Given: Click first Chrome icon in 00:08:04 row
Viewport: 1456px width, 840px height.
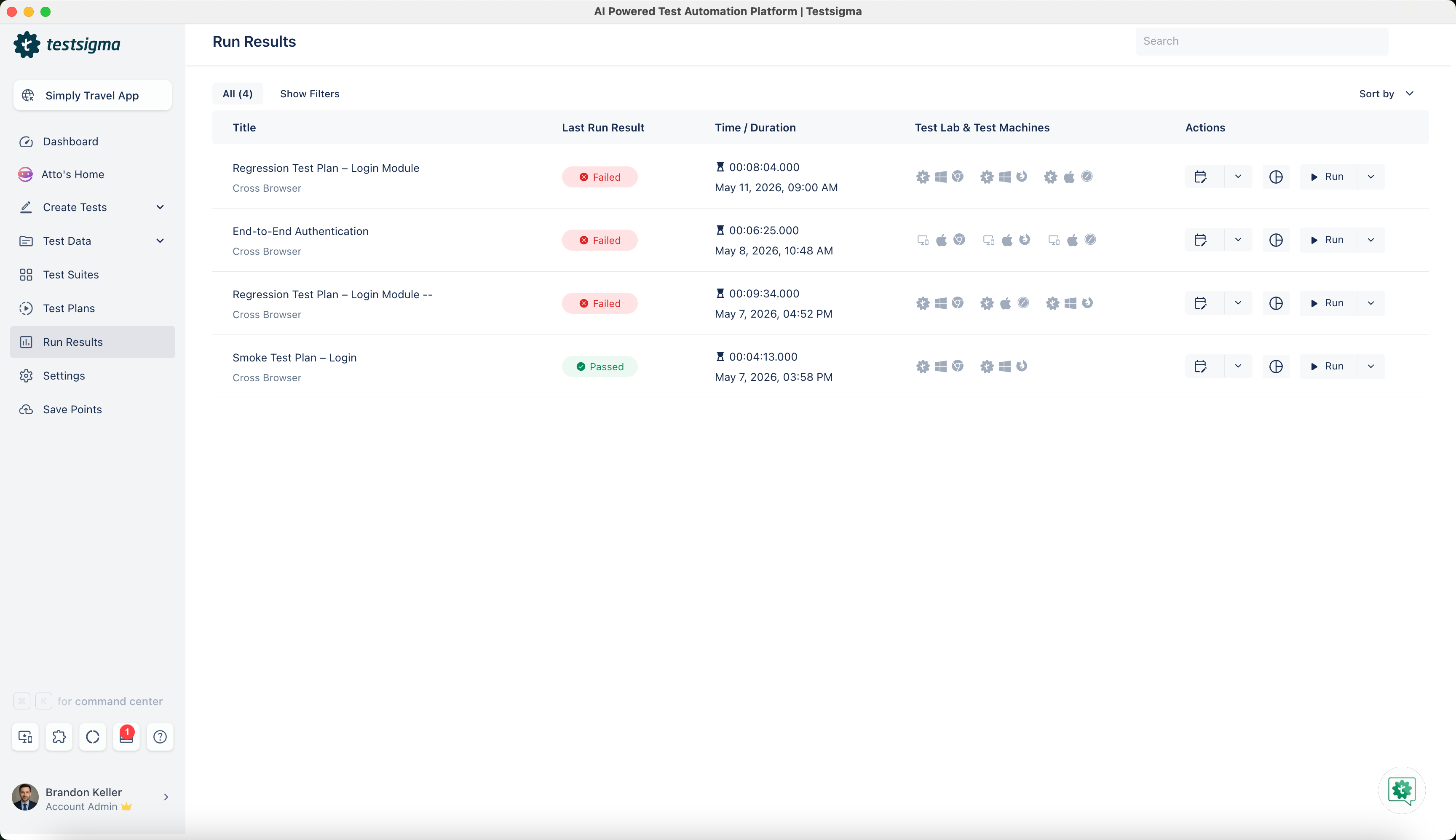Looking at the screenshot, I should [958, 177].
